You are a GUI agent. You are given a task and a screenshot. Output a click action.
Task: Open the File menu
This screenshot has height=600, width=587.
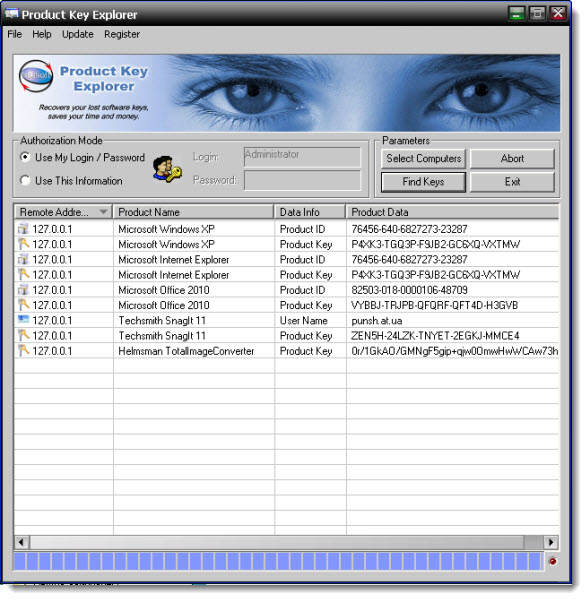pyautogui.click(x=15, y=34)
